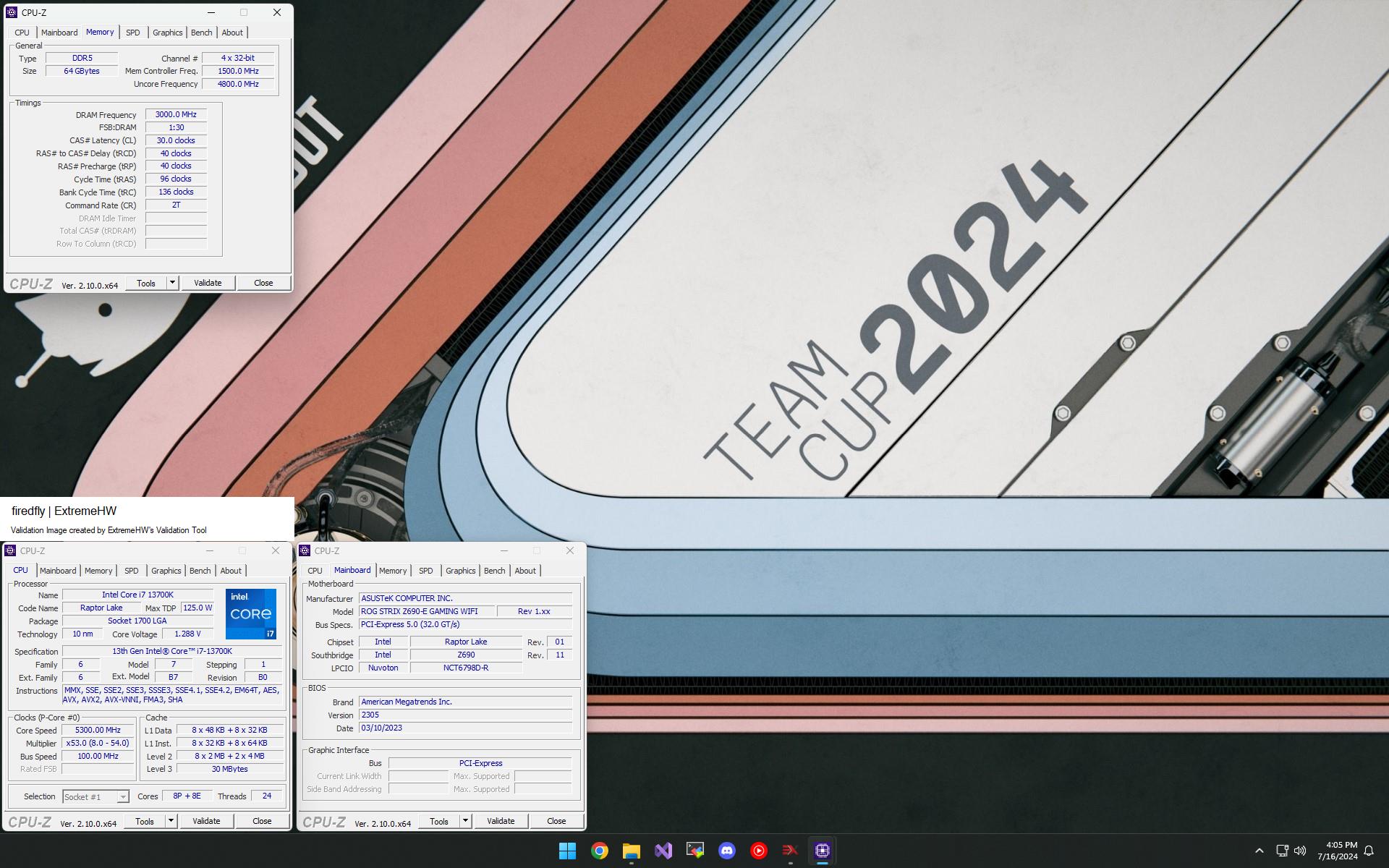Image resolution: width=1389 pixels, height=868 pixels.
Task: Click the memory Size value 64 GBytes
Action: (x=82, y=71)
